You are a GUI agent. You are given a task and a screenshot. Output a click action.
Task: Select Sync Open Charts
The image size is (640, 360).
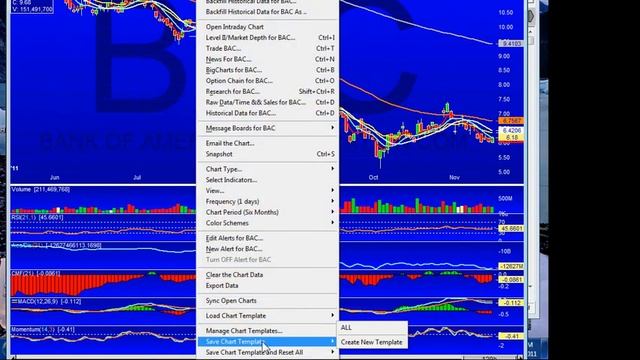[268, 301]
